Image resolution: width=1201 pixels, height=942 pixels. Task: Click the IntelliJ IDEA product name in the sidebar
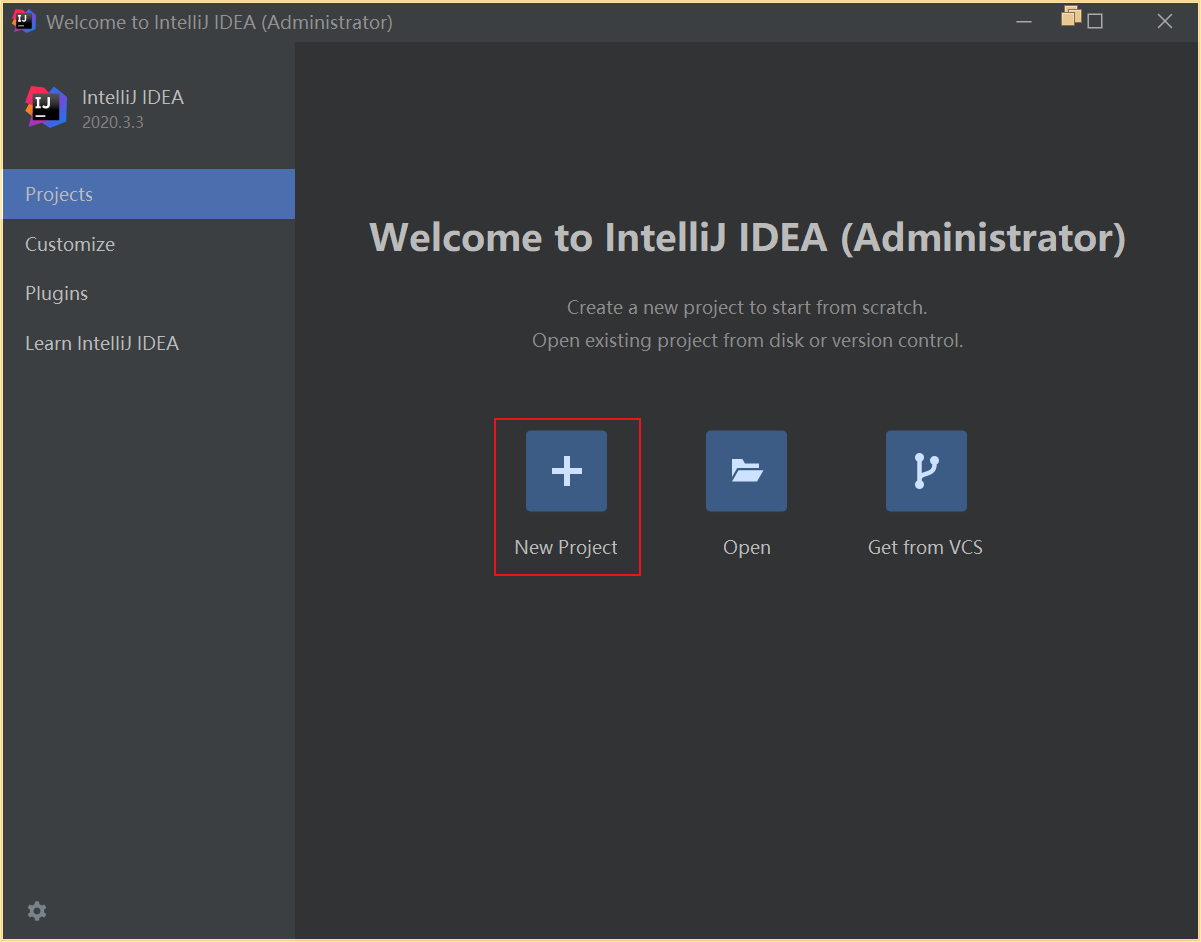(x=133, y=97)
